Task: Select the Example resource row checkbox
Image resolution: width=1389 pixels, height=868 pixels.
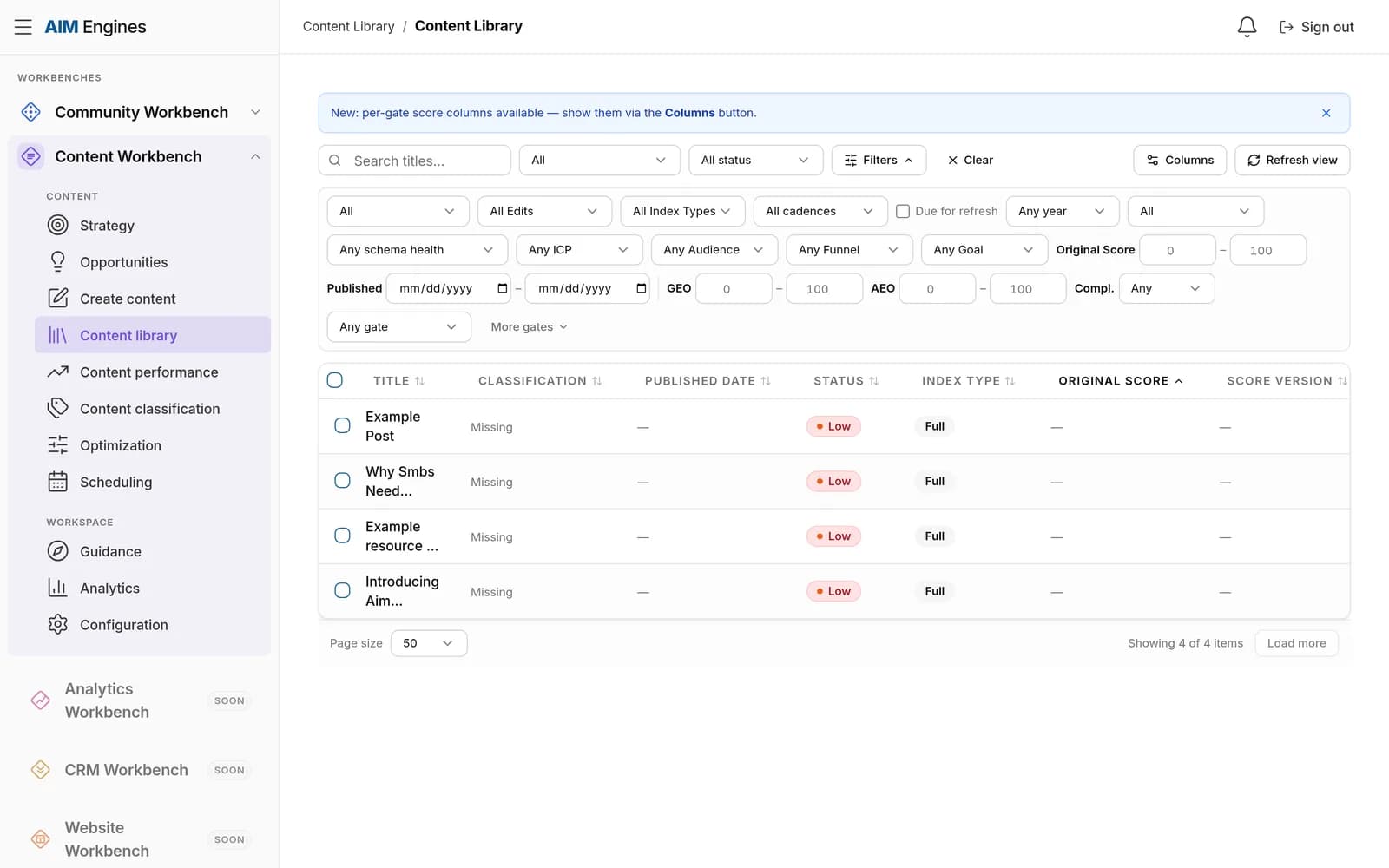Action: (343, 536)
